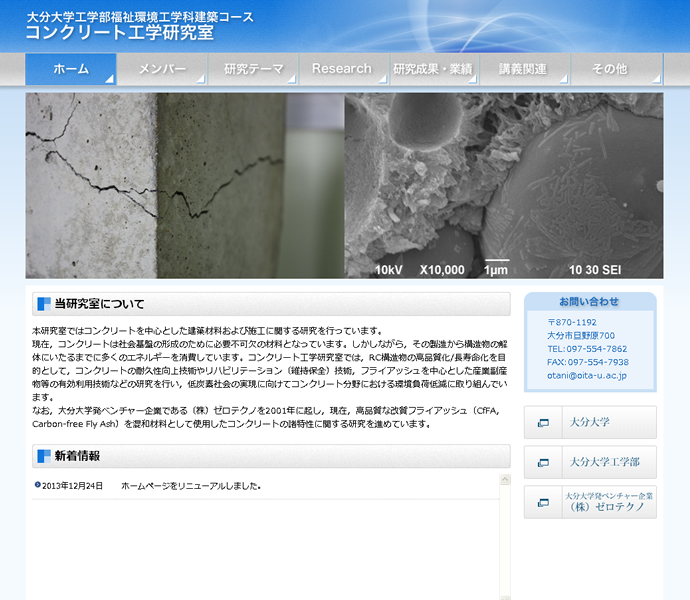
Task: Open the その他 navigation tab
Action: point(617,69)
